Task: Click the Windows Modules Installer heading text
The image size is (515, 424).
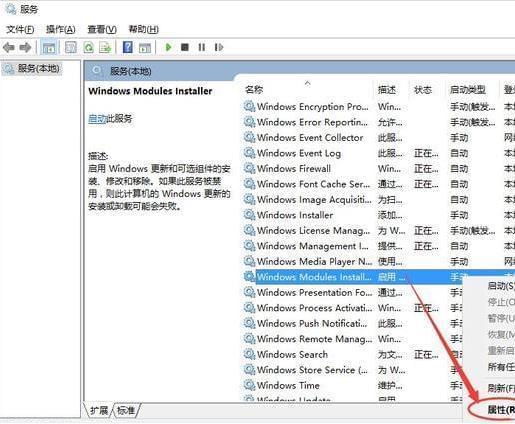Action: coord(150,91)
